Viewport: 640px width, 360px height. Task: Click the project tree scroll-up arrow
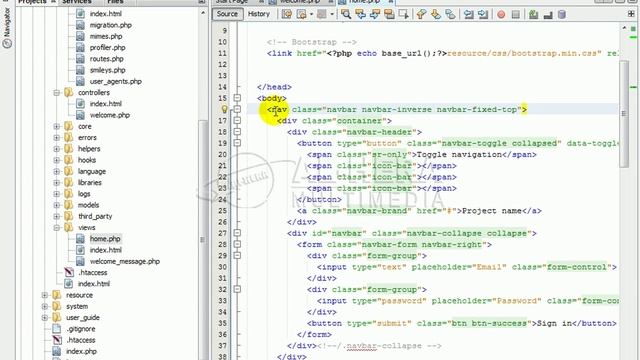pyautogui.click(x=203, y=13)
